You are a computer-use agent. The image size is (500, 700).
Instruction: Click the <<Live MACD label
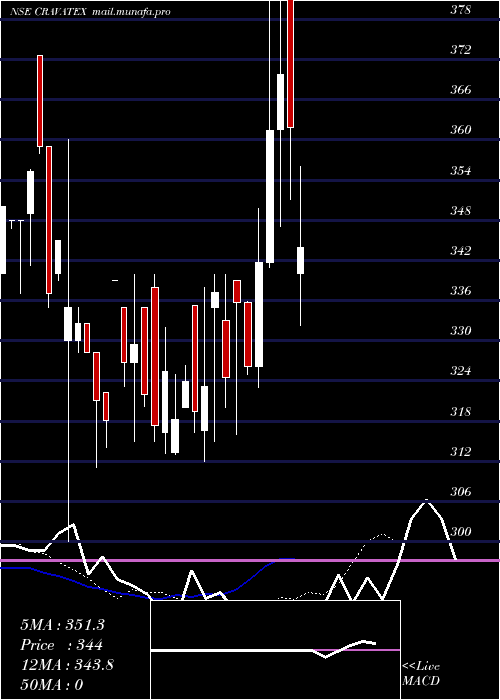click(x=421, y=674)
